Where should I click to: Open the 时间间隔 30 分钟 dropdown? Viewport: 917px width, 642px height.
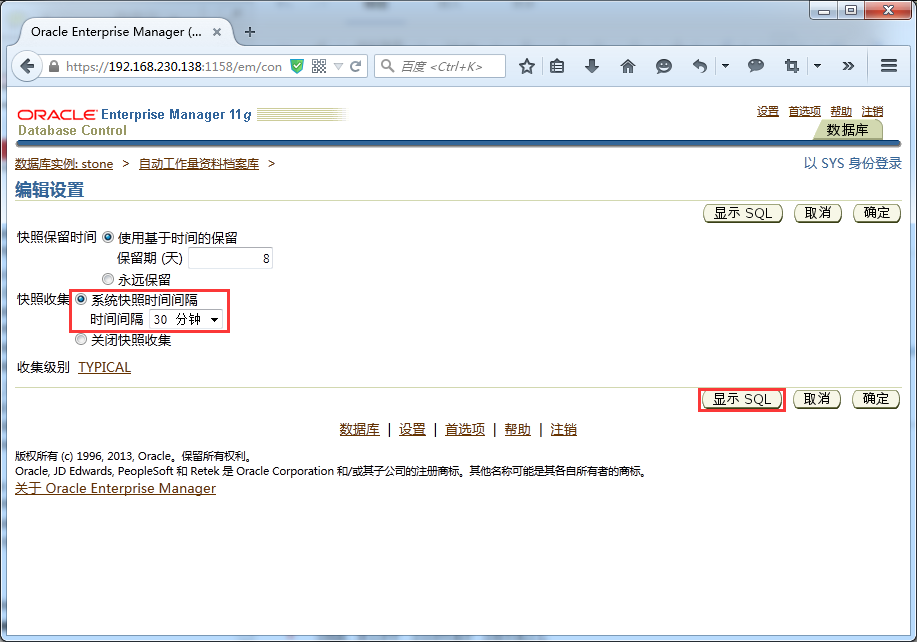(x=186, y=319)
